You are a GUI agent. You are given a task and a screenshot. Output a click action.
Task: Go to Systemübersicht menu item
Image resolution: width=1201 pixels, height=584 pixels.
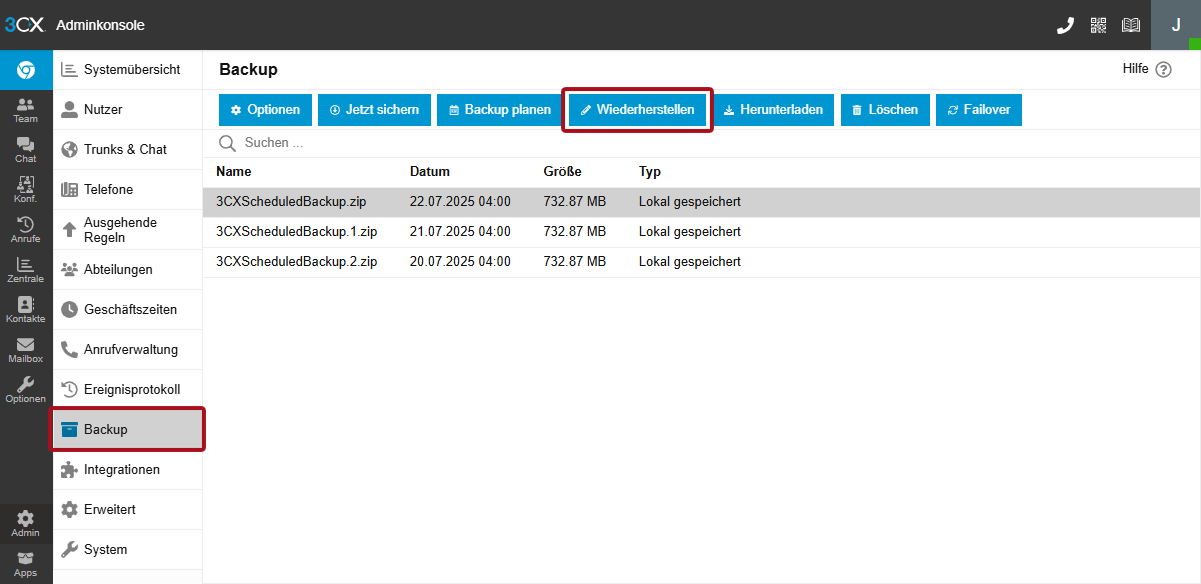point(131,70)
